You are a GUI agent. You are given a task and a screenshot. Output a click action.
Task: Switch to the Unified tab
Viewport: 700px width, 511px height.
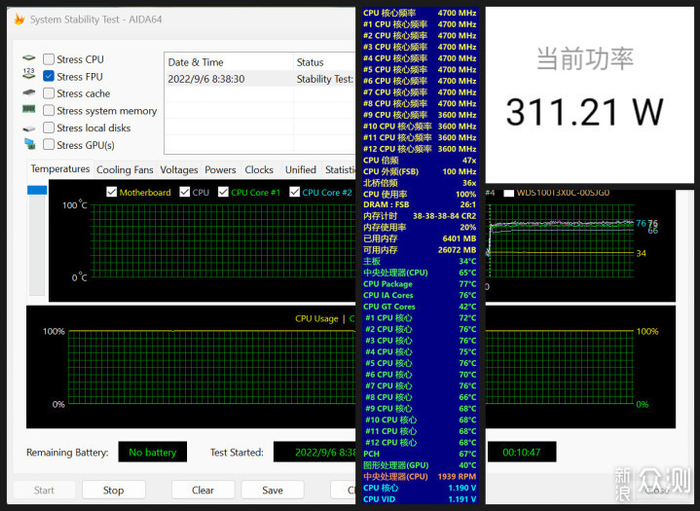pyautogui.click(x=300, y=170)
